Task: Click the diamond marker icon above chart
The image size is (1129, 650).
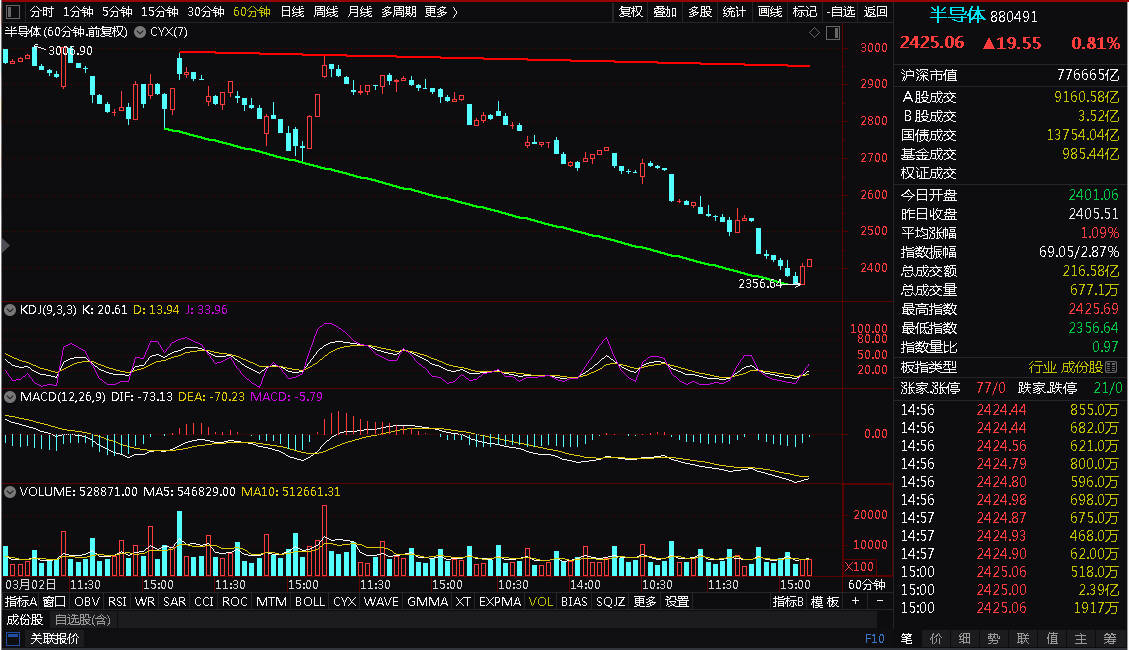Action: pyautogui.click(x=814, y=32)
